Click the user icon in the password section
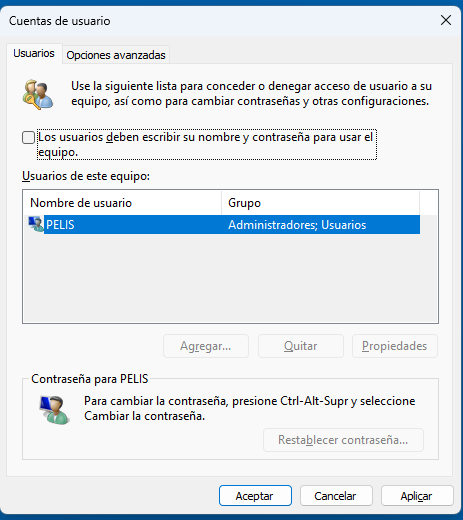This screenshot has height=520, width=463. (54, 410)
